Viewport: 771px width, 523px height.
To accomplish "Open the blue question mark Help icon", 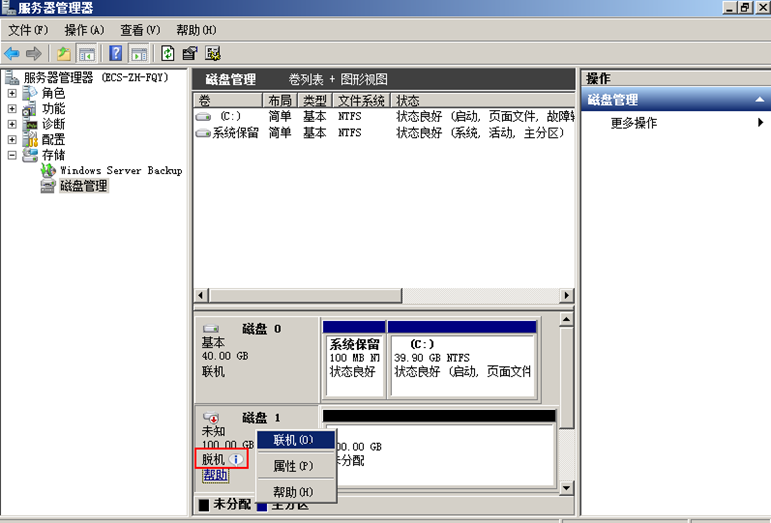I will 116,53.
